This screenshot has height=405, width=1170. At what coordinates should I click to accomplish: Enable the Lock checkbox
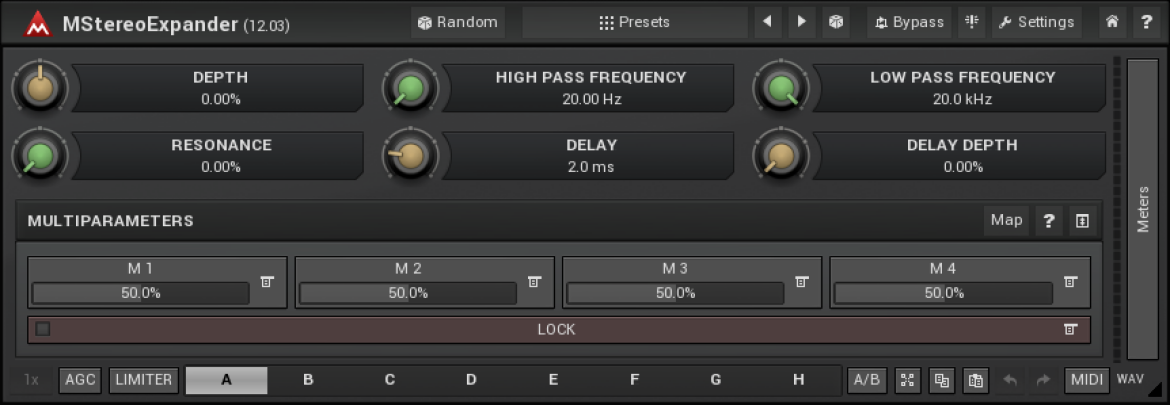pyautogui.click(x=43, y=329)
